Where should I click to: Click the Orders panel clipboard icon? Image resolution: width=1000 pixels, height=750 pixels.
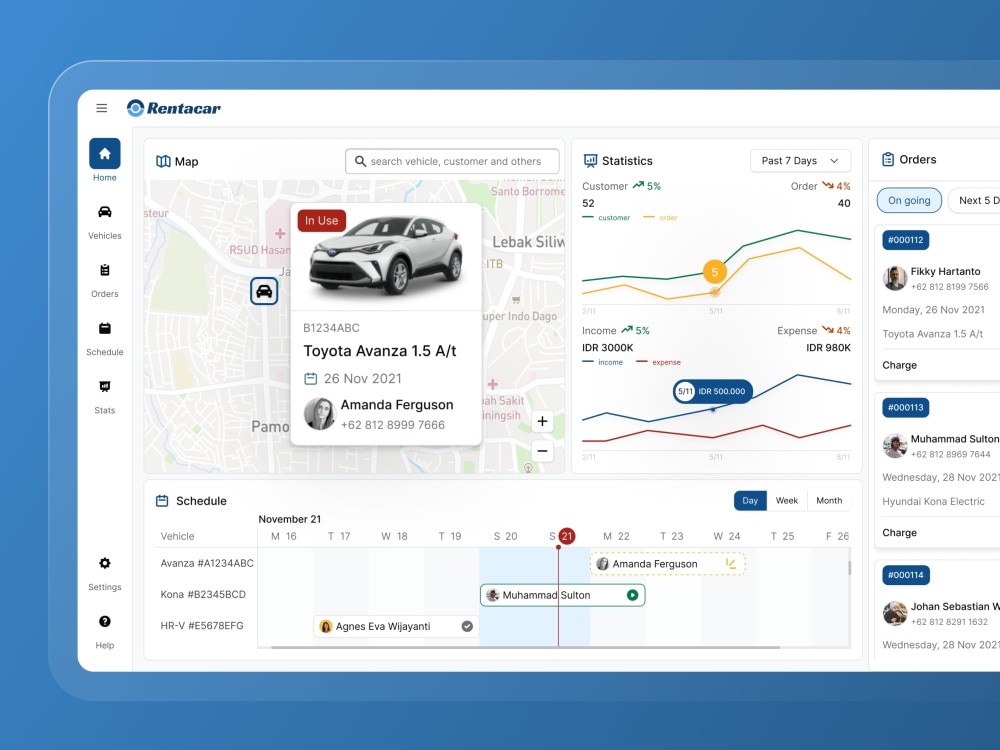tap(888, 159)
